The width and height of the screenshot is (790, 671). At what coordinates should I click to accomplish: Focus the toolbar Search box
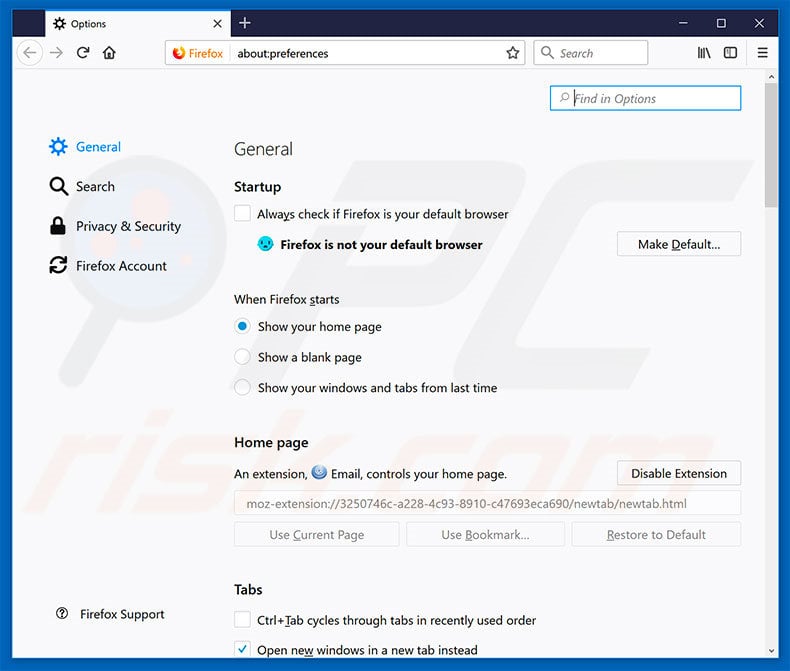coord(590,53)
